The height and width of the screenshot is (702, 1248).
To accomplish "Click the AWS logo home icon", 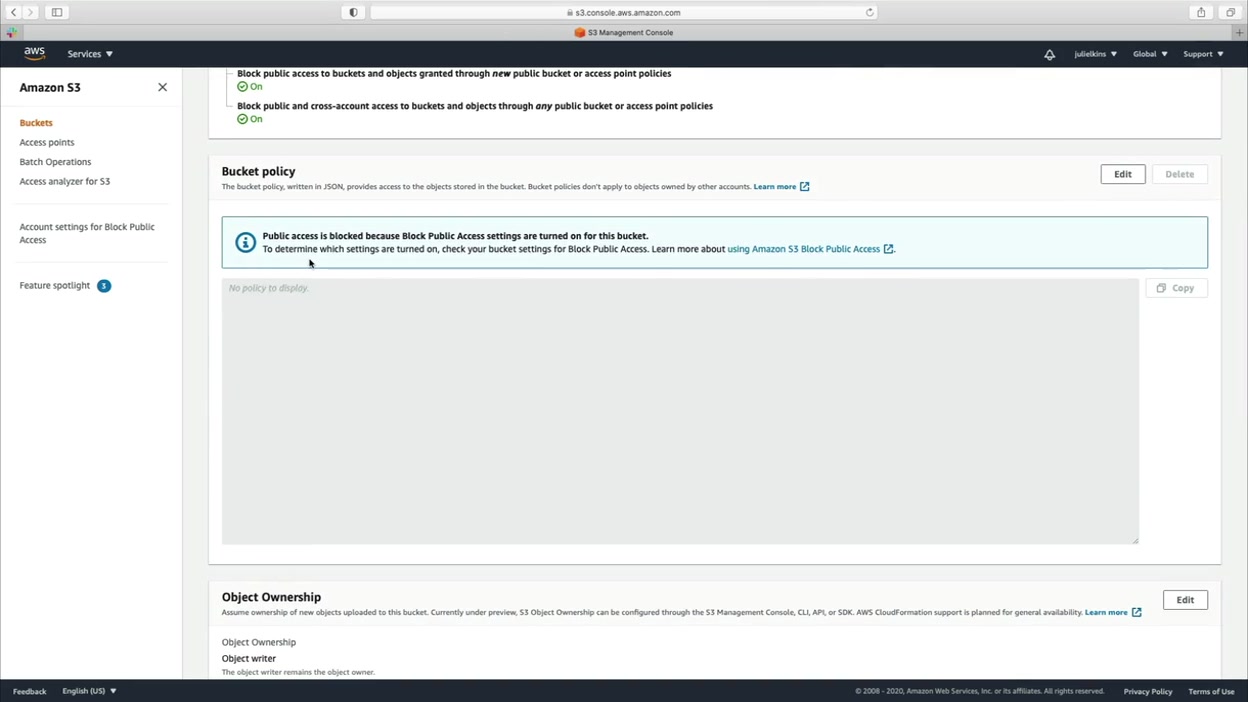I will (35, 54).
